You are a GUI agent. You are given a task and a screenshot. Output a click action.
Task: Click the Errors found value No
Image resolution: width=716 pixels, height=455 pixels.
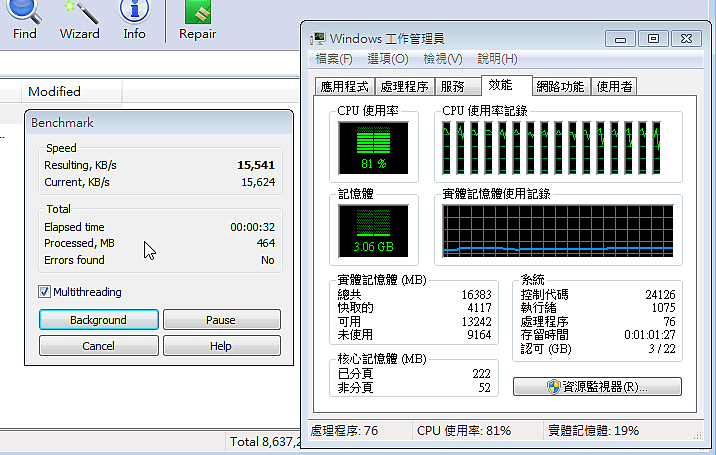268,260
